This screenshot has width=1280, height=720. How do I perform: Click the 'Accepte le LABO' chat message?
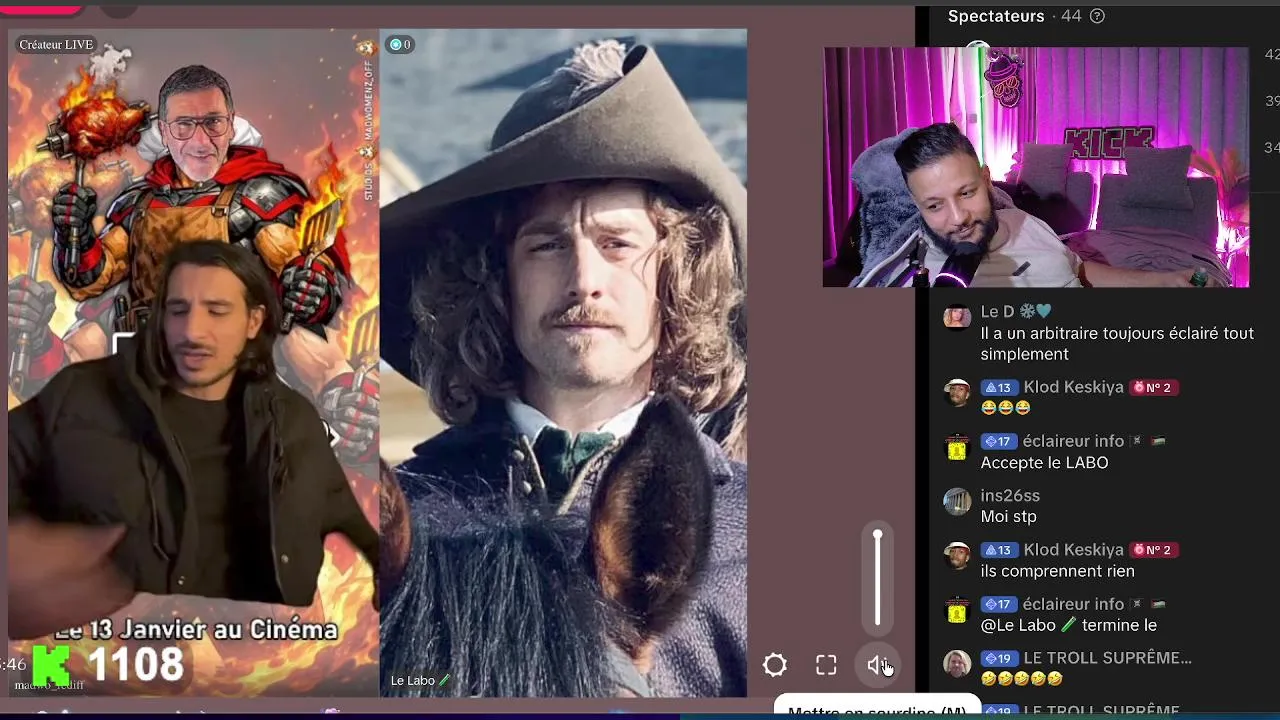click(x=1044, y=463)
